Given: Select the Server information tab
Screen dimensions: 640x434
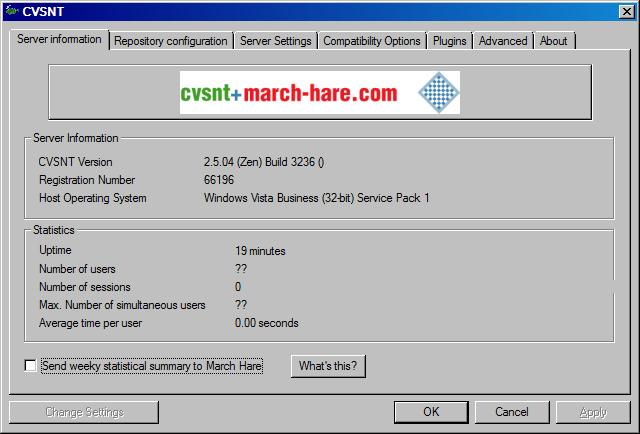Looking at the screenshot, I should point(59,40).
